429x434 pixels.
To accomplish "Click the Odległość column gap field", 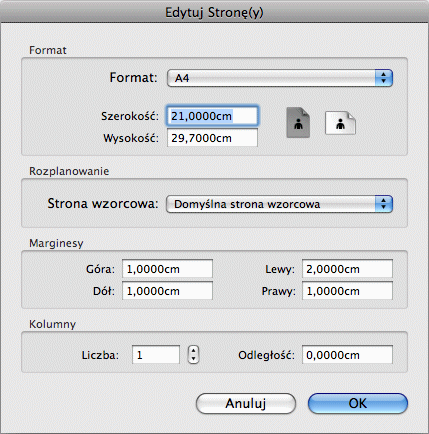I will [347, 355].
